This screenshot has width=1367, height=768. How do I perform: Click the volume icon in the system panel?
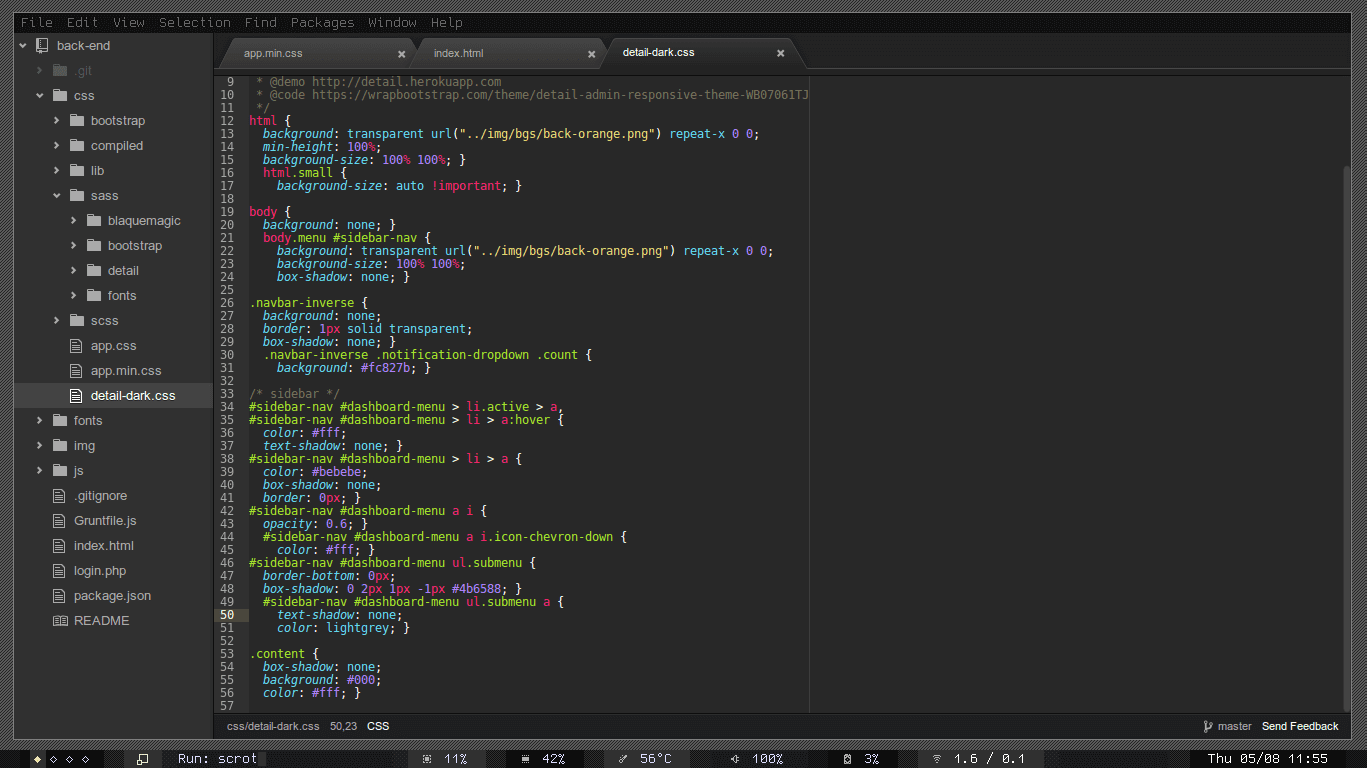coord(735,758)
